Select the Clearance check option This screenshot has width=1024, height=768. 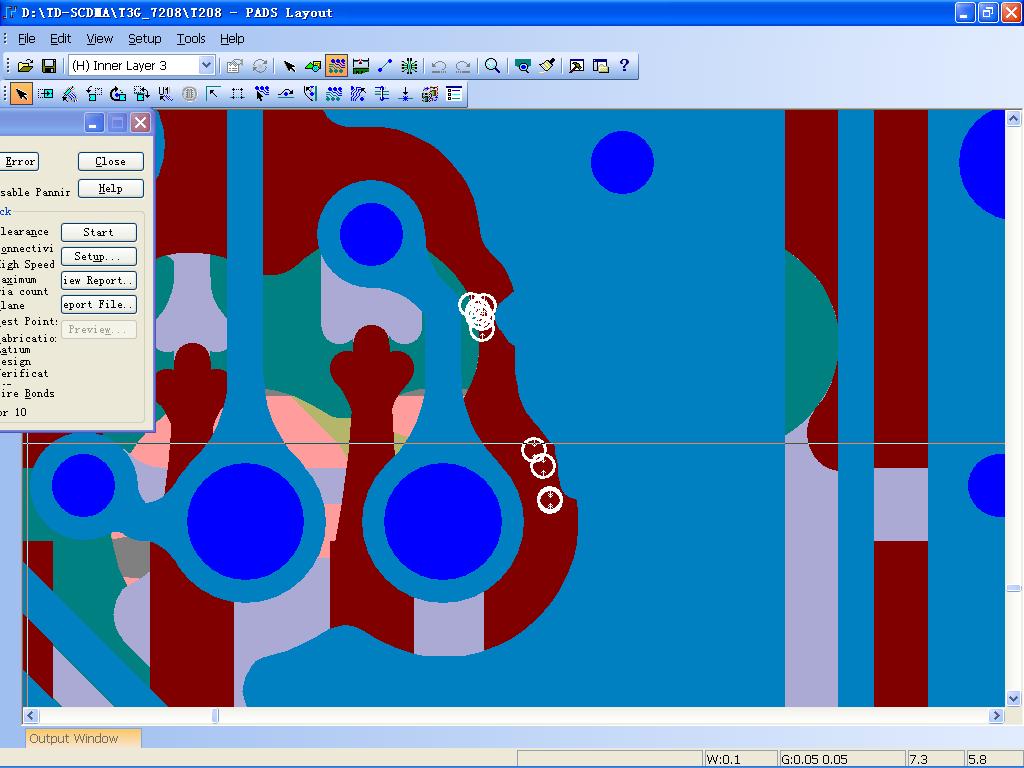point(24,232)
